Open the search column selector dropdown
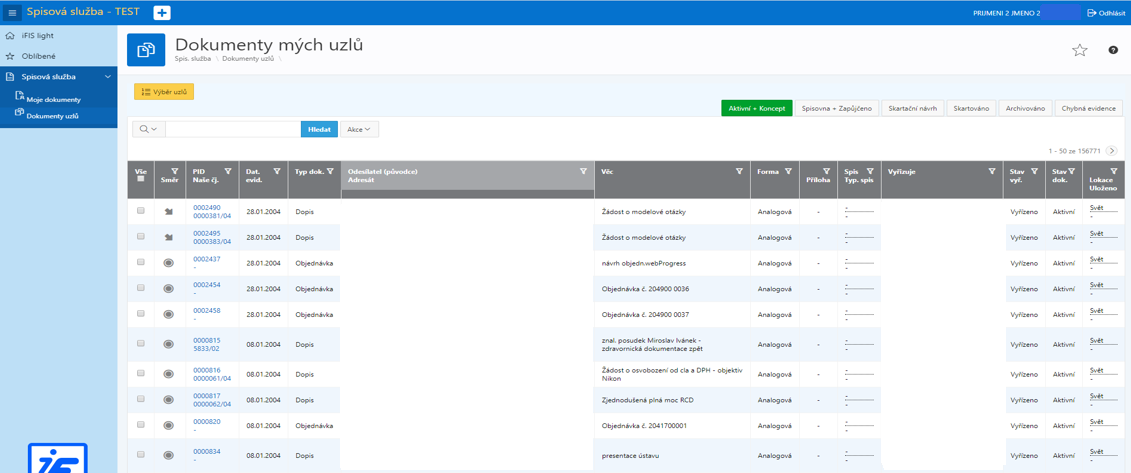 [x=149, y=129]
